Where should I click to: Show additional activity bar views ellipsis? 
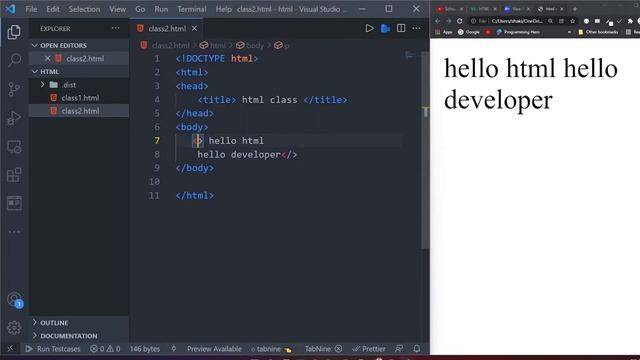[x=14, y=231]
